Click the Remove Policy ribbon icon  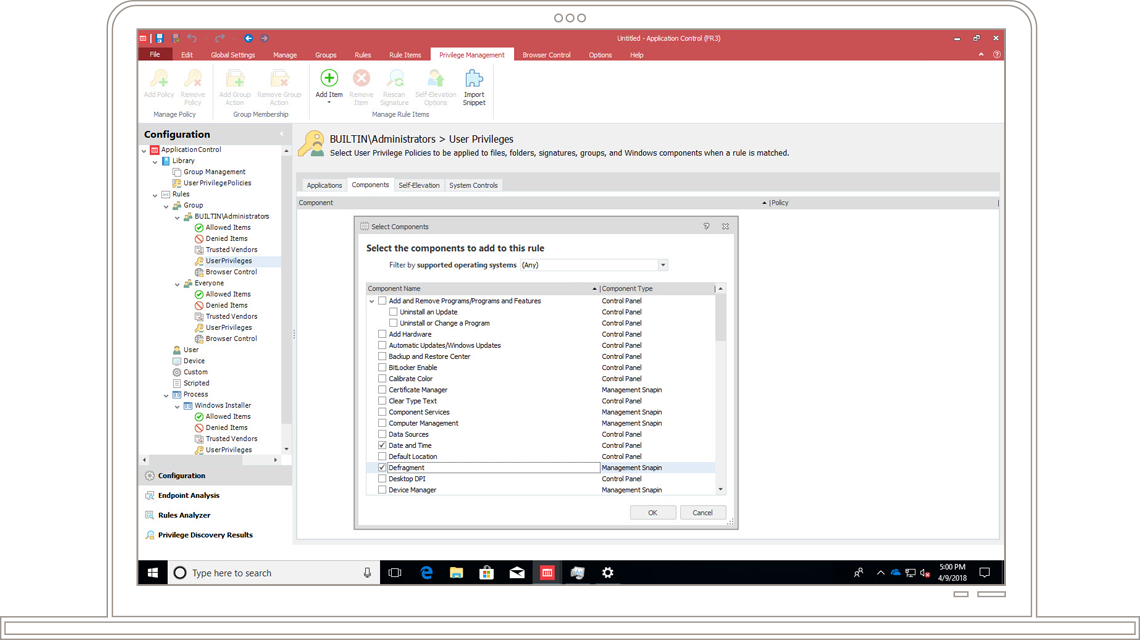coord(193,79)
